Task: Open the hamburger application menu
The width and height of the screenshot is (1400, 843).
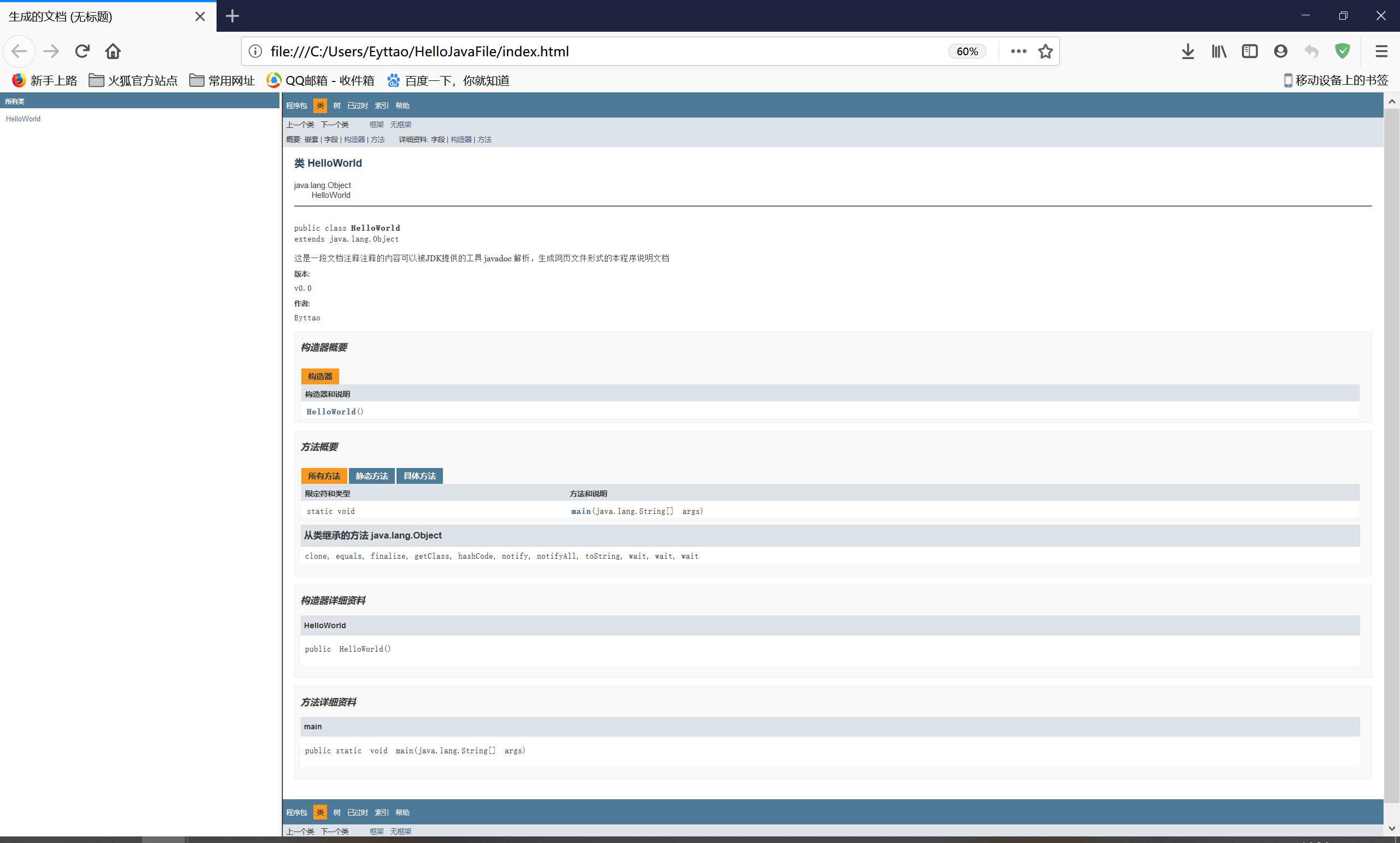Action: 1381,51
